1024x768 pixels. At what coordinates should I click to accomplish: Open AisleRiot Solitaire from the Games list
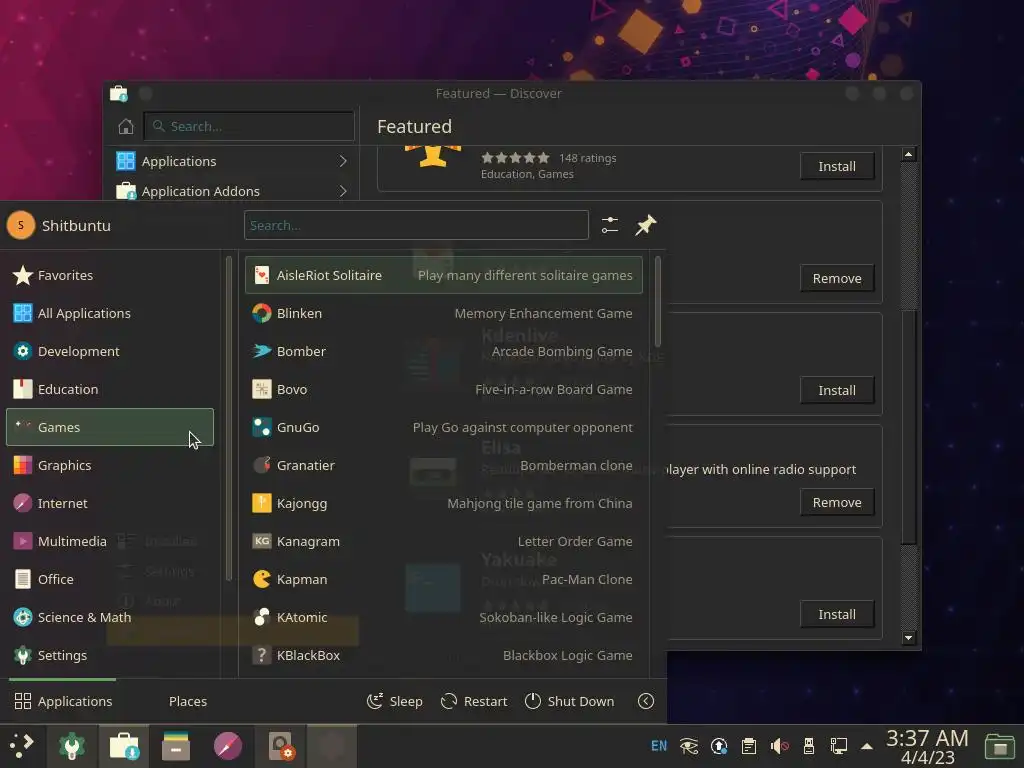443,275
